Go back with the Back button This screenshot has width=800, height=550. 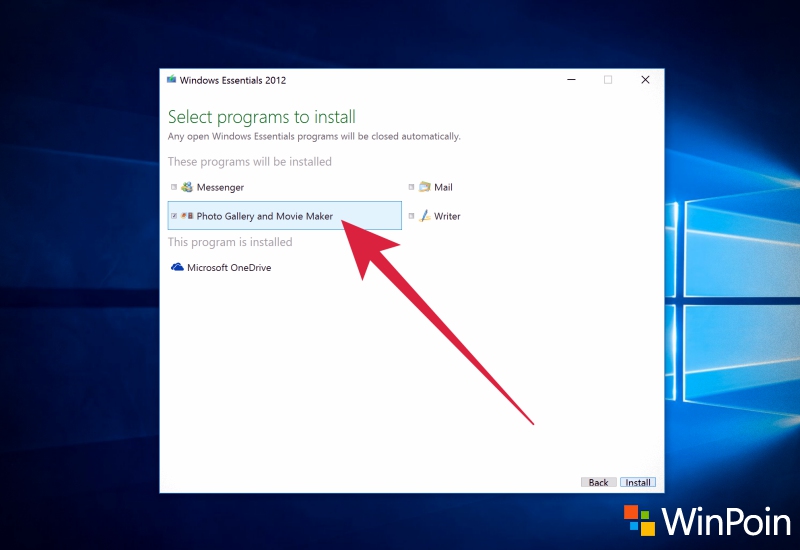click(x=598, y=482)
